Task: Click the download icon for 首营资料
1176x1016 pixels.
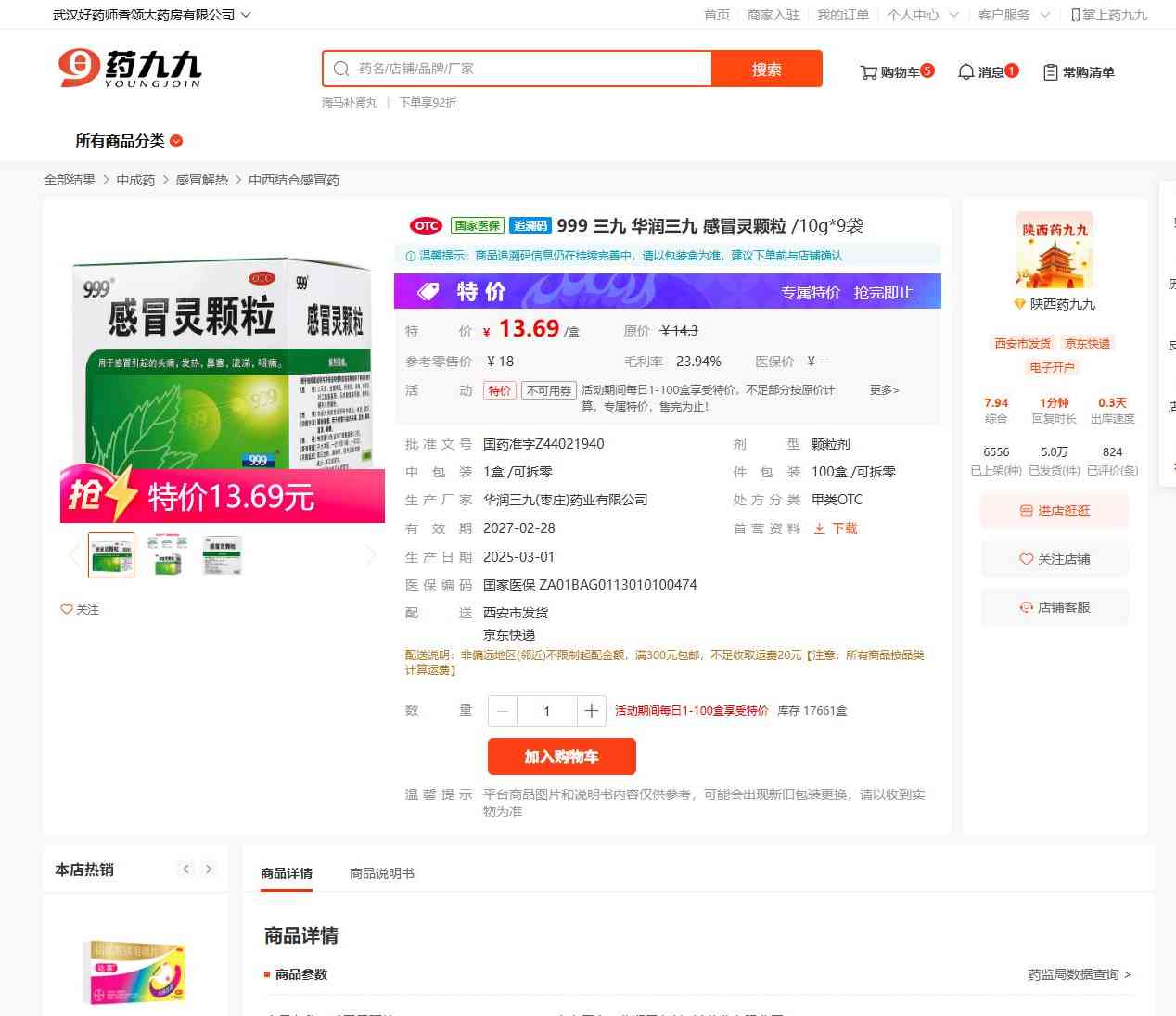Action: (820, 528)
